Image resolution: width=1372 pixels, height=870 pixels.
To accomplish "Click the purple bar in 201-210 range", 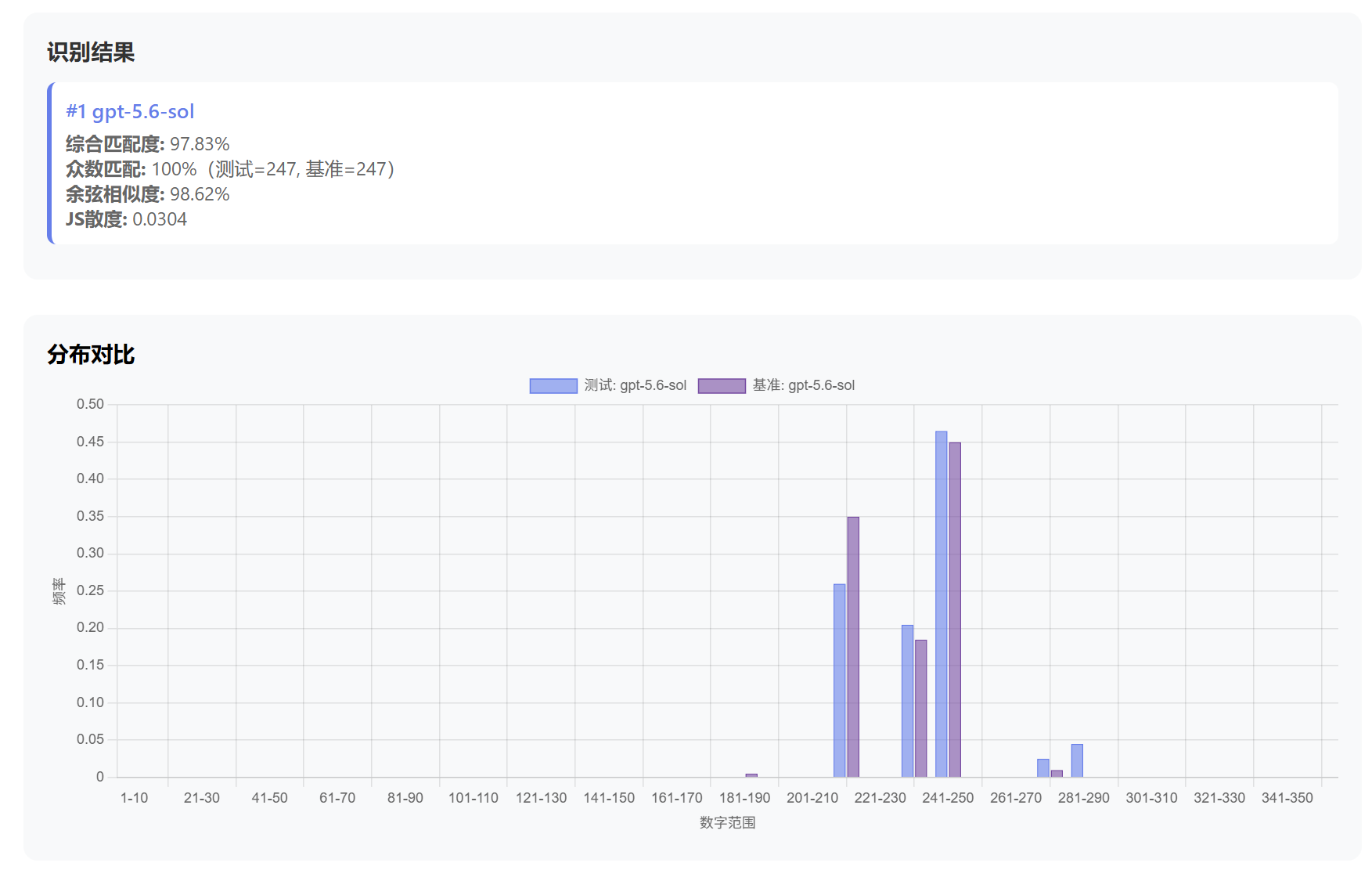I will pyautogui.click(x=853, y=647).
